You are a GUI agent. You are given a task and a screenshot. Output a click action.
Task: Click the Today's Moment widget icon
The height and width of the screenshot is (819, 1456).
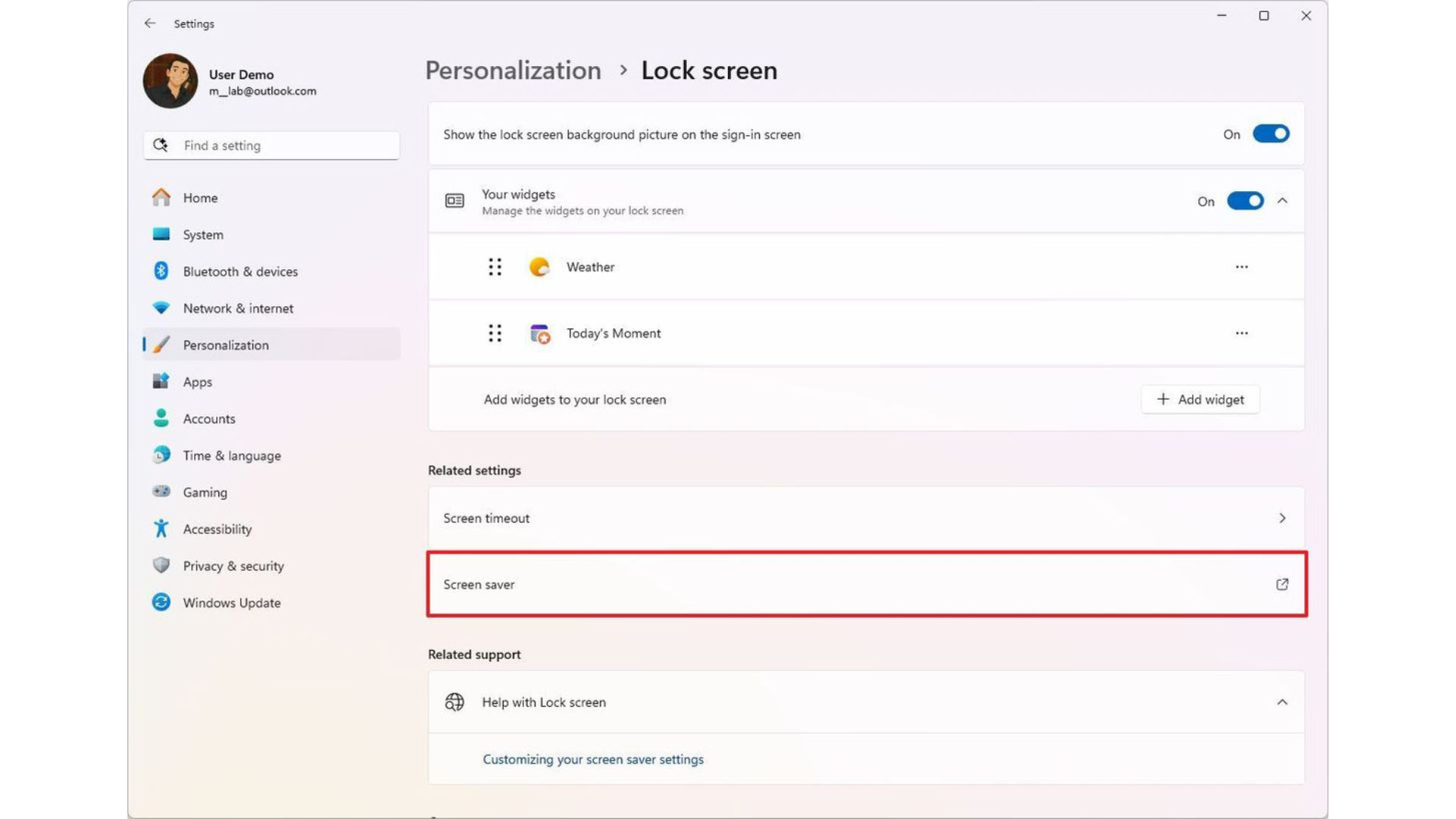[539, 333]
